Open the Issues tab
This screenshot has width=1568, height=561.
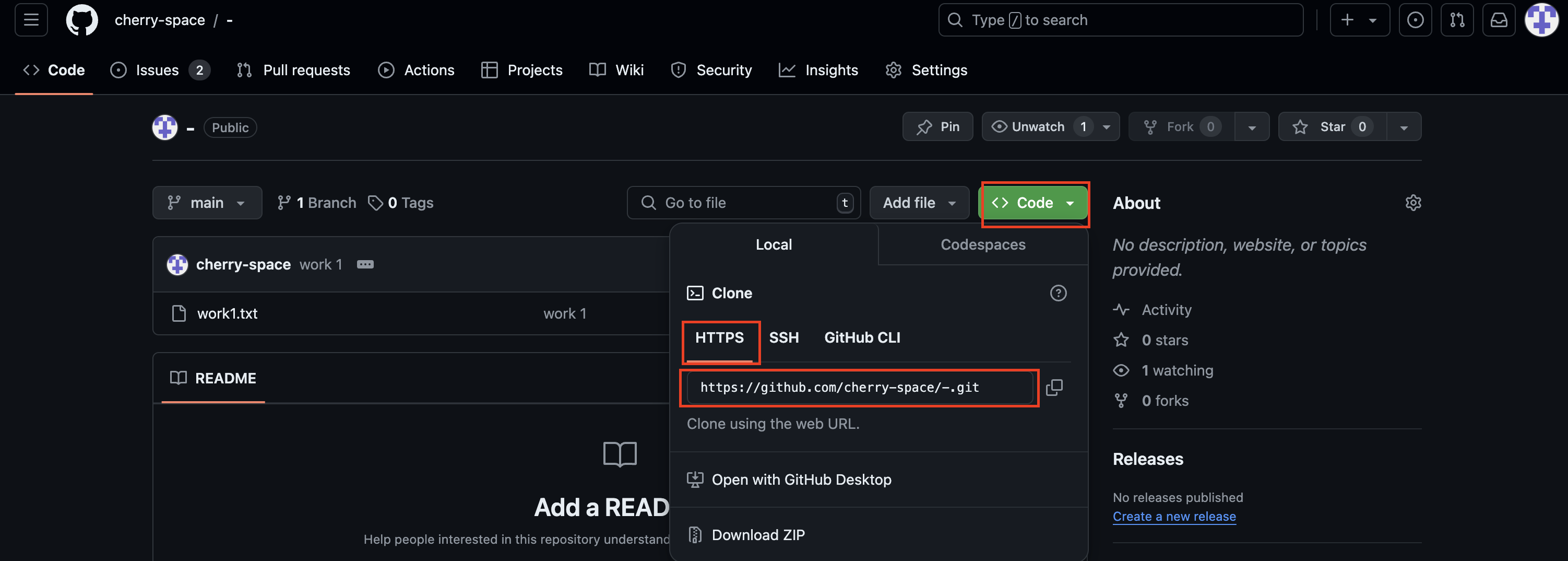point(160,70)
